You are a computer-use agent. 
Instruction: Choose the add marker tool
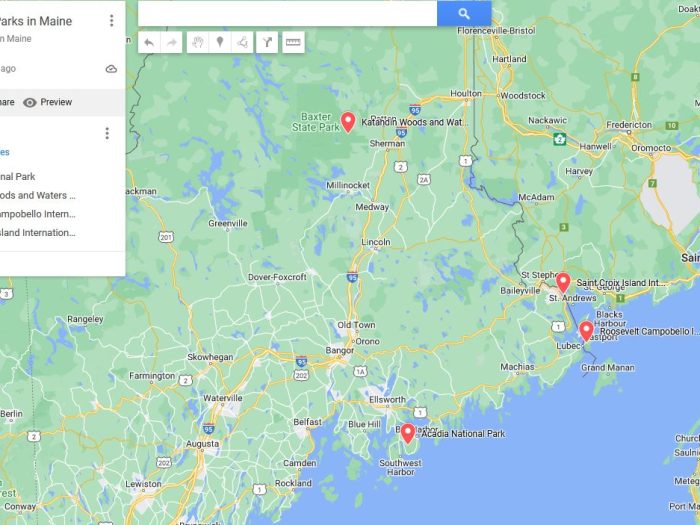click(x=220, y=42)
